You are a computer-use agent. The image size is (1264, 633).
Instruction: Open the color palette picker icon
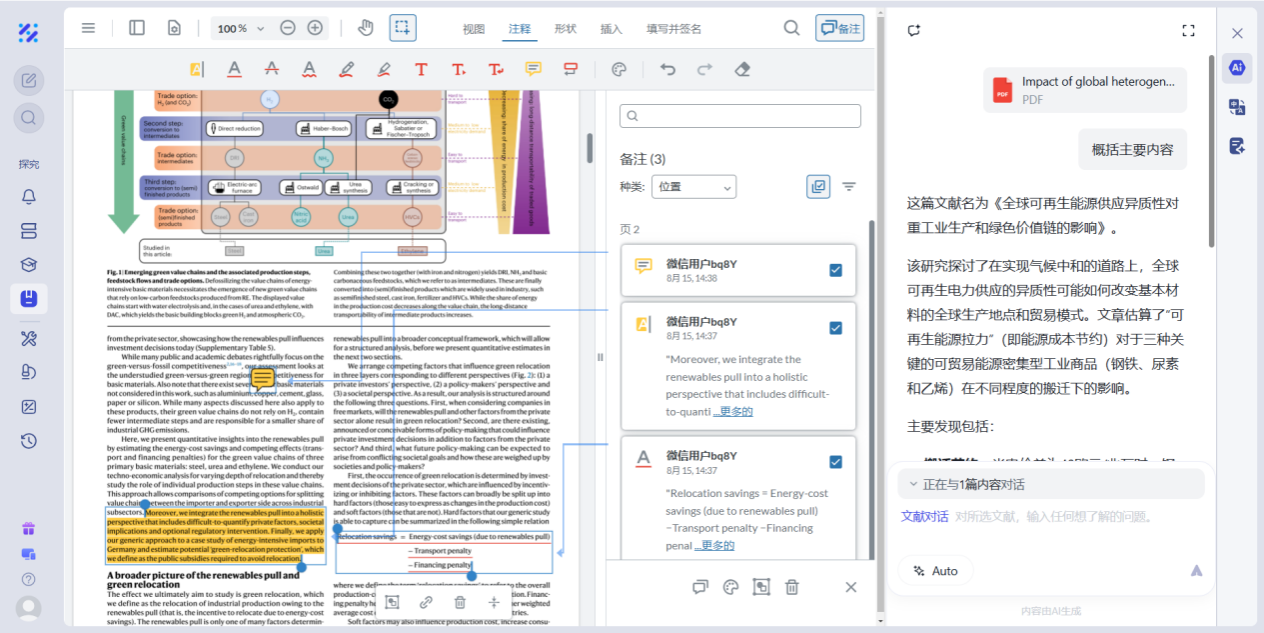pyautogui.click(x=618, y=69)
